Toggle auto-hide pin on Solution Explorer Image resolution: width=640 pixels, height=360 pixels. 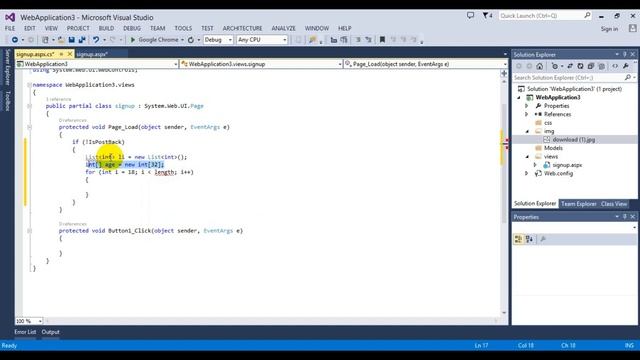click(x=624, y=54)
